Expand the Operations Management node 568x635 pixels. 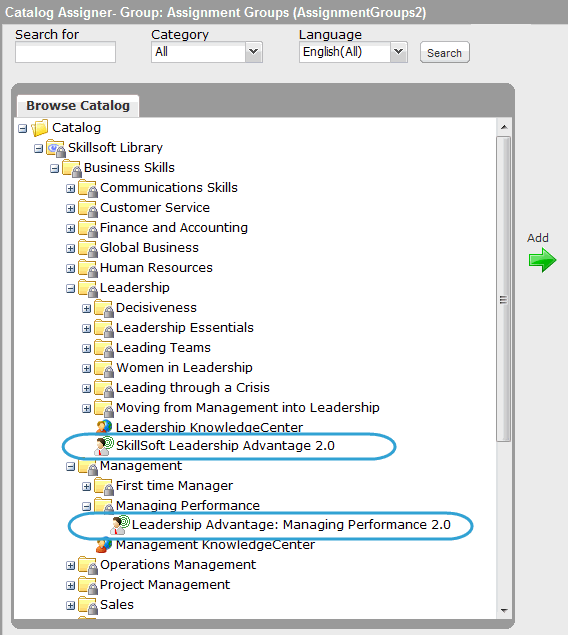pos(70,566)
